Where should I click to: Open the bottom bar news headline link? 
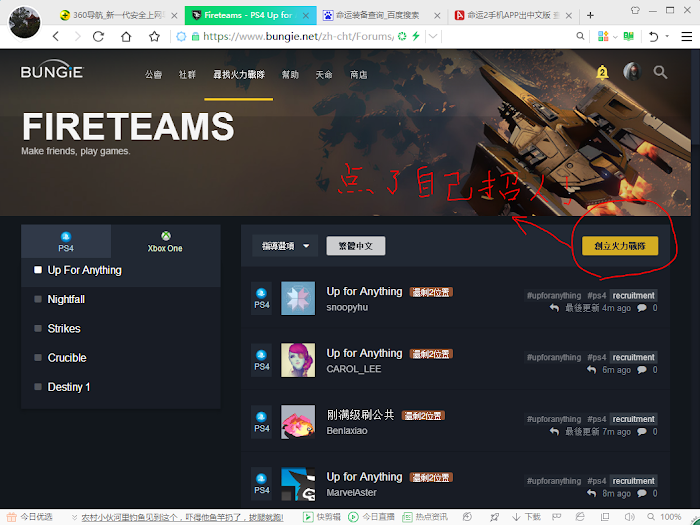[182, 517]
